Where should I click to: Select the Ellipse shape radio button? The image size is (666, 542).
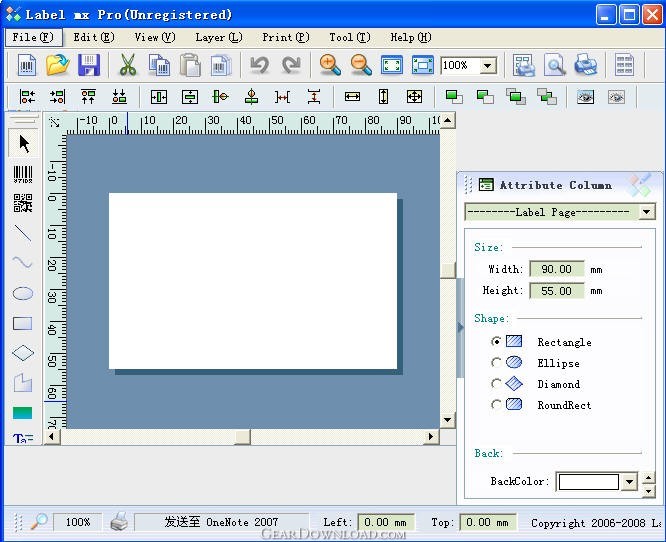pos(496,363)
